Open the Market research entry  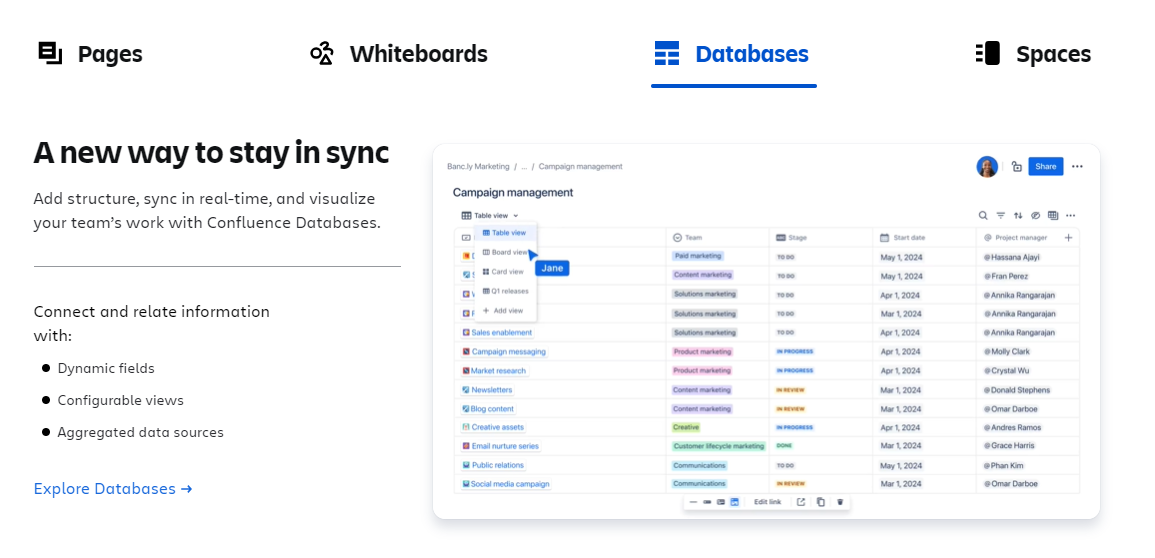[498, 371]
